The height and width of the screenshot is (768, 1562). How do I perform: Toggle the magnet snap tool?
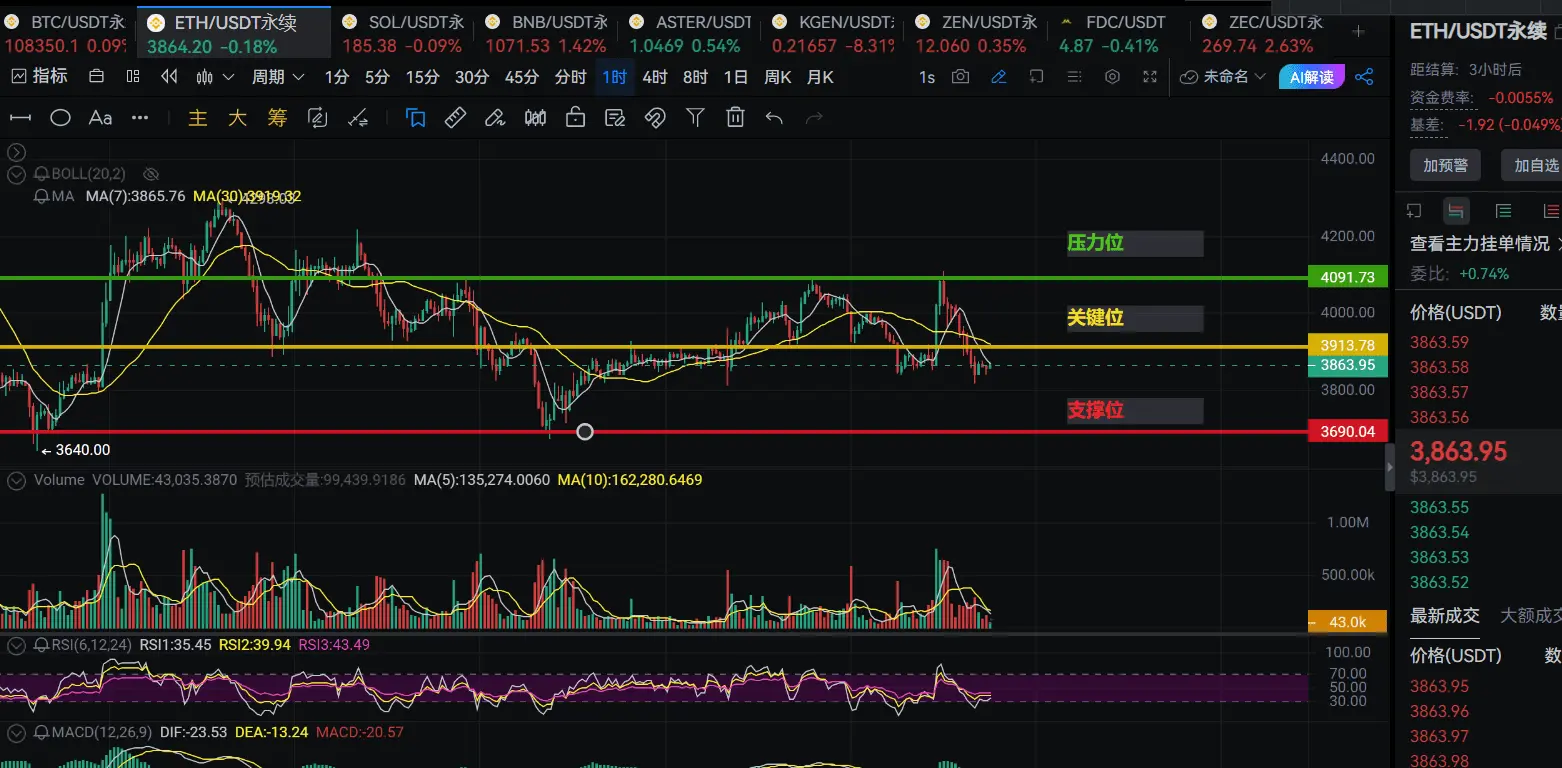(x=655, y=118)
